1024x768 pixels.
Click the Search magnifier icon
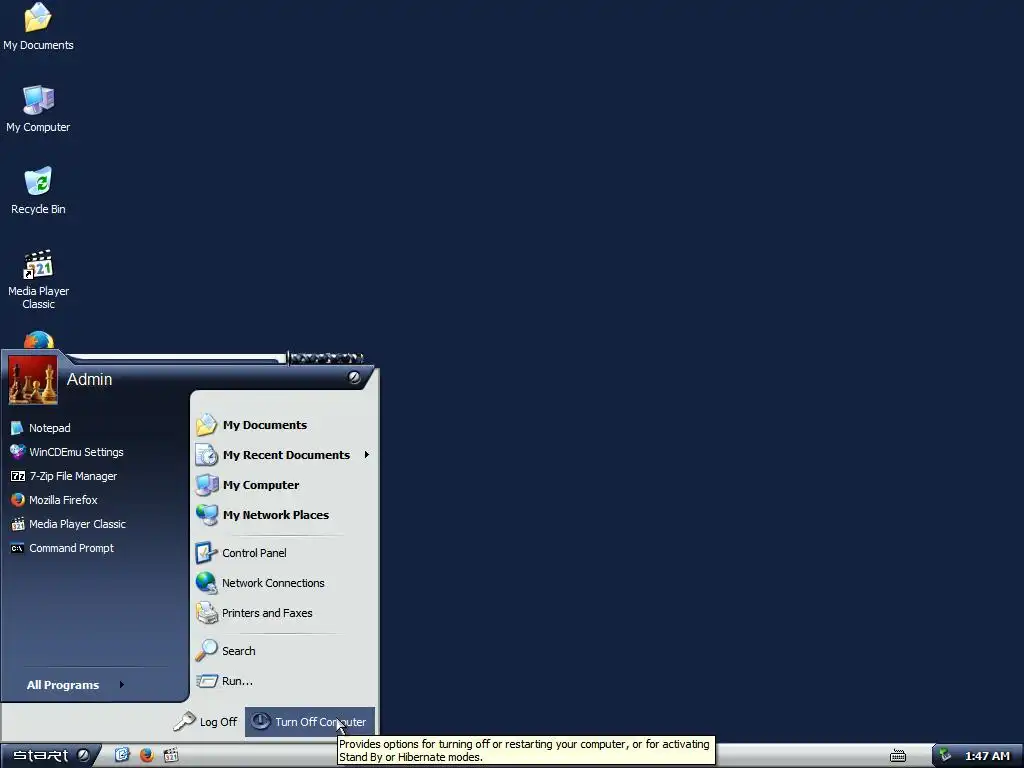206,650
